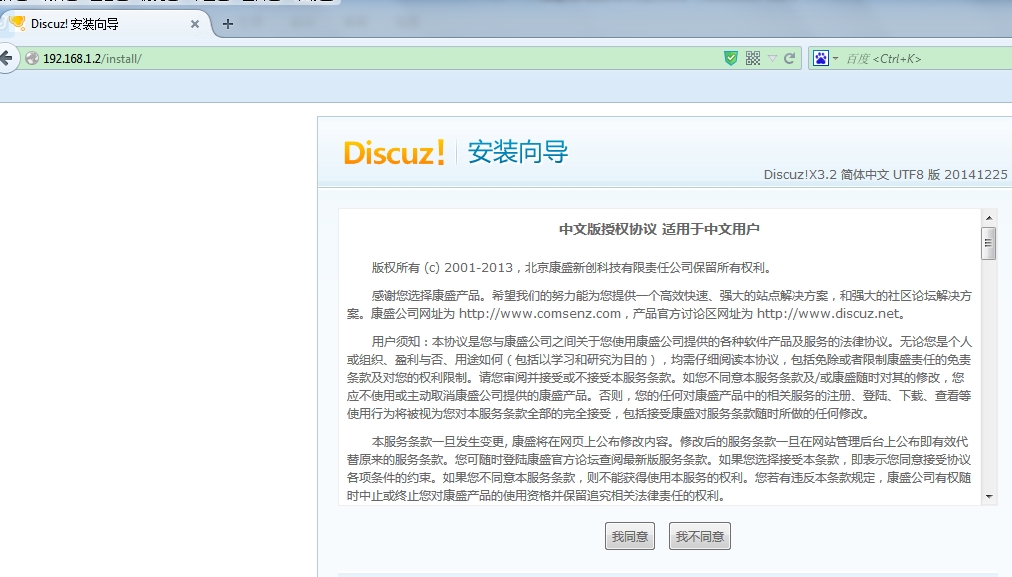Open a new tab with plus button
This screenshot has width=1012, height=577.
(x=227, y=24)
